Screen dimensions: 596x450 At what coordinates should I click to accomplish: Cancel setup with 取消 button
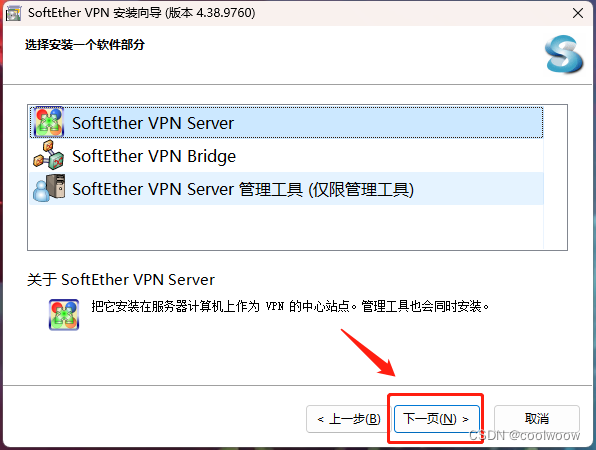click(537, 419)
